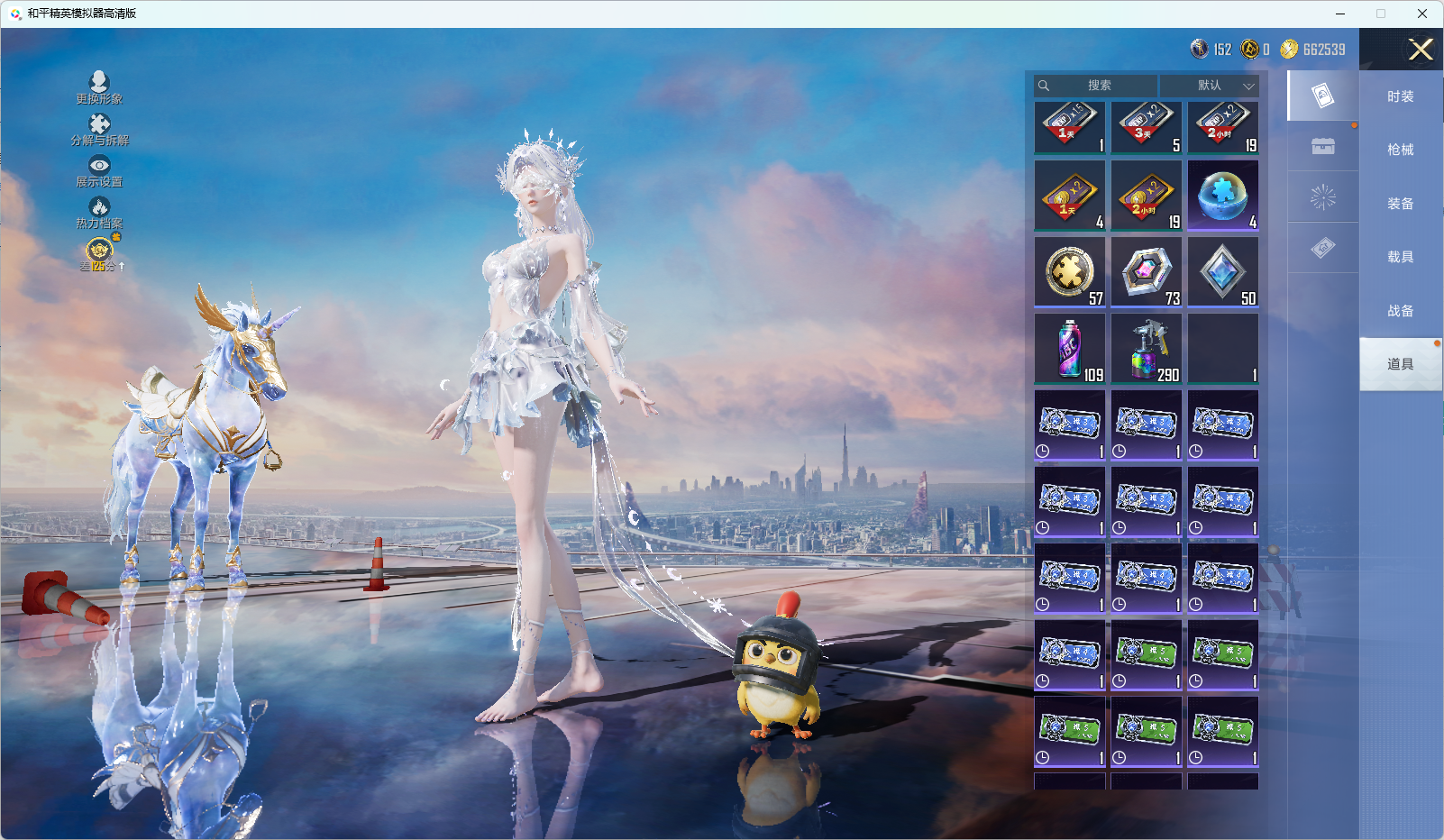
Task: Select the paint spray gun with count 290
Action: (x=1147, y=349)
